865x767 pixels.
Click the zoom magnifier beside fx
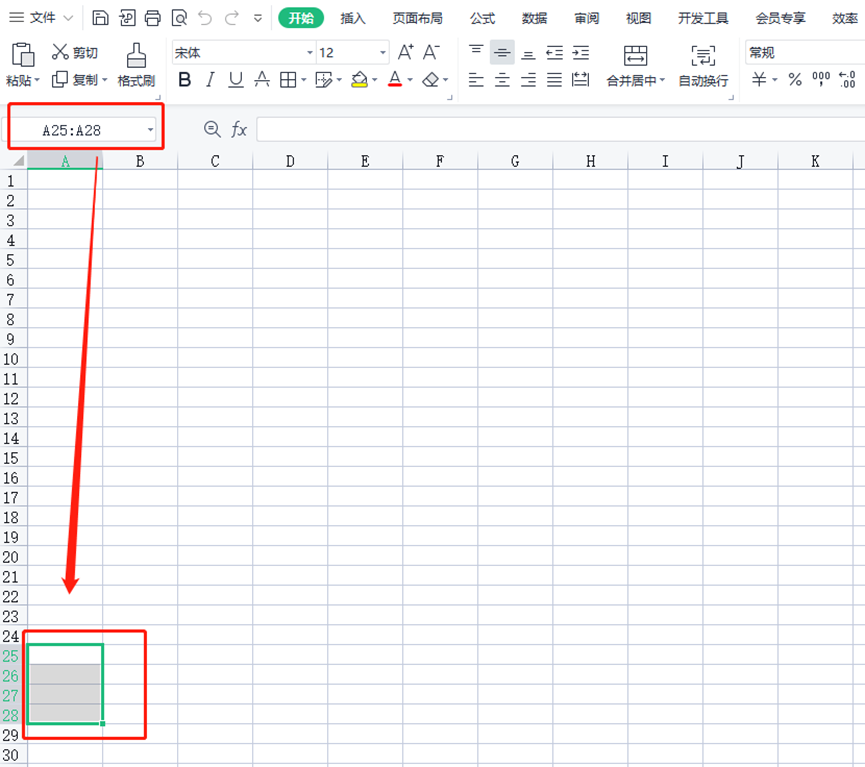tap(212, 130)
